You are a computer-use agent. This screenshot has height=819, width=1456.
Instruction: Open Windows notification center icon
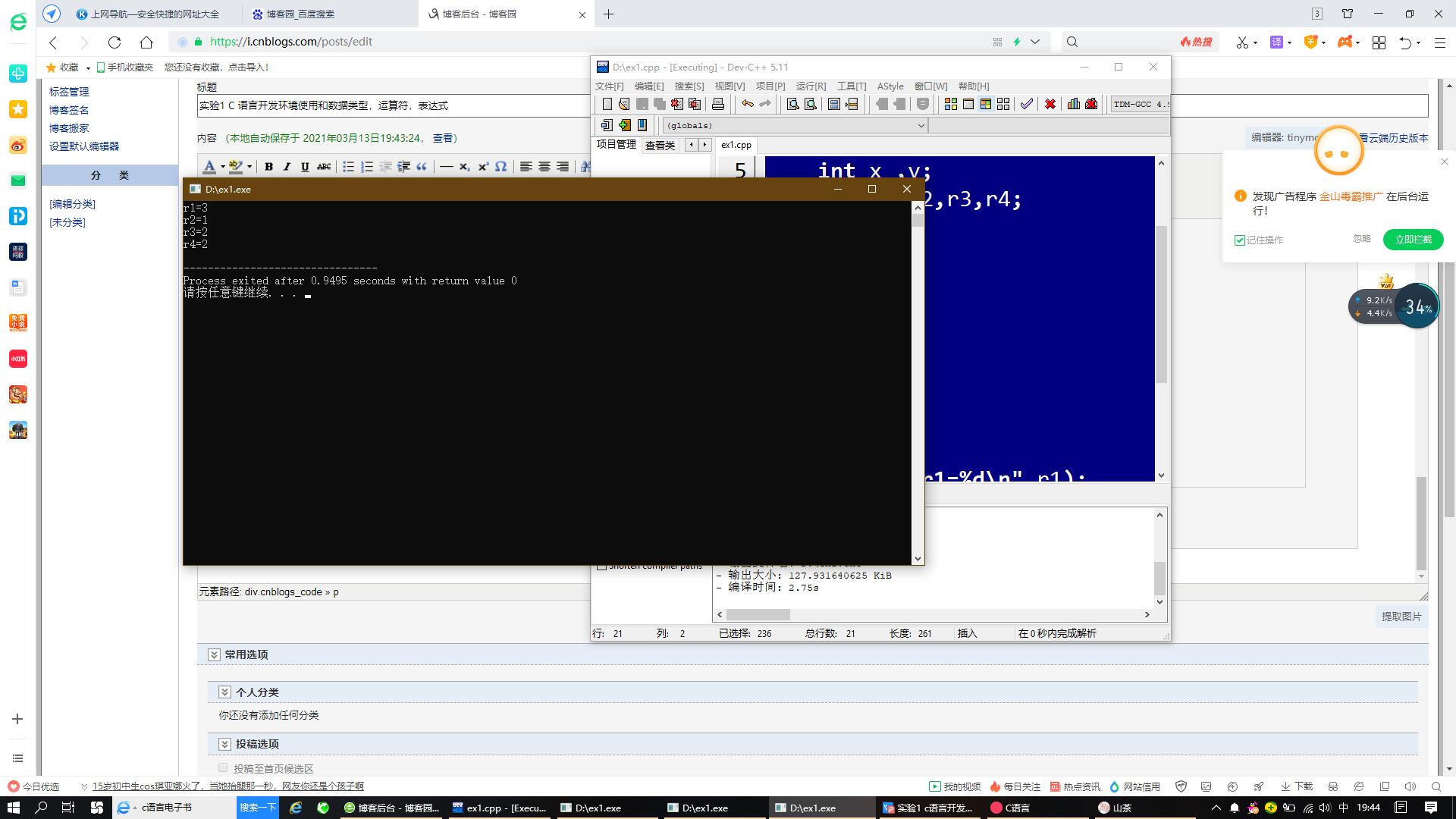pos(1431,808)
